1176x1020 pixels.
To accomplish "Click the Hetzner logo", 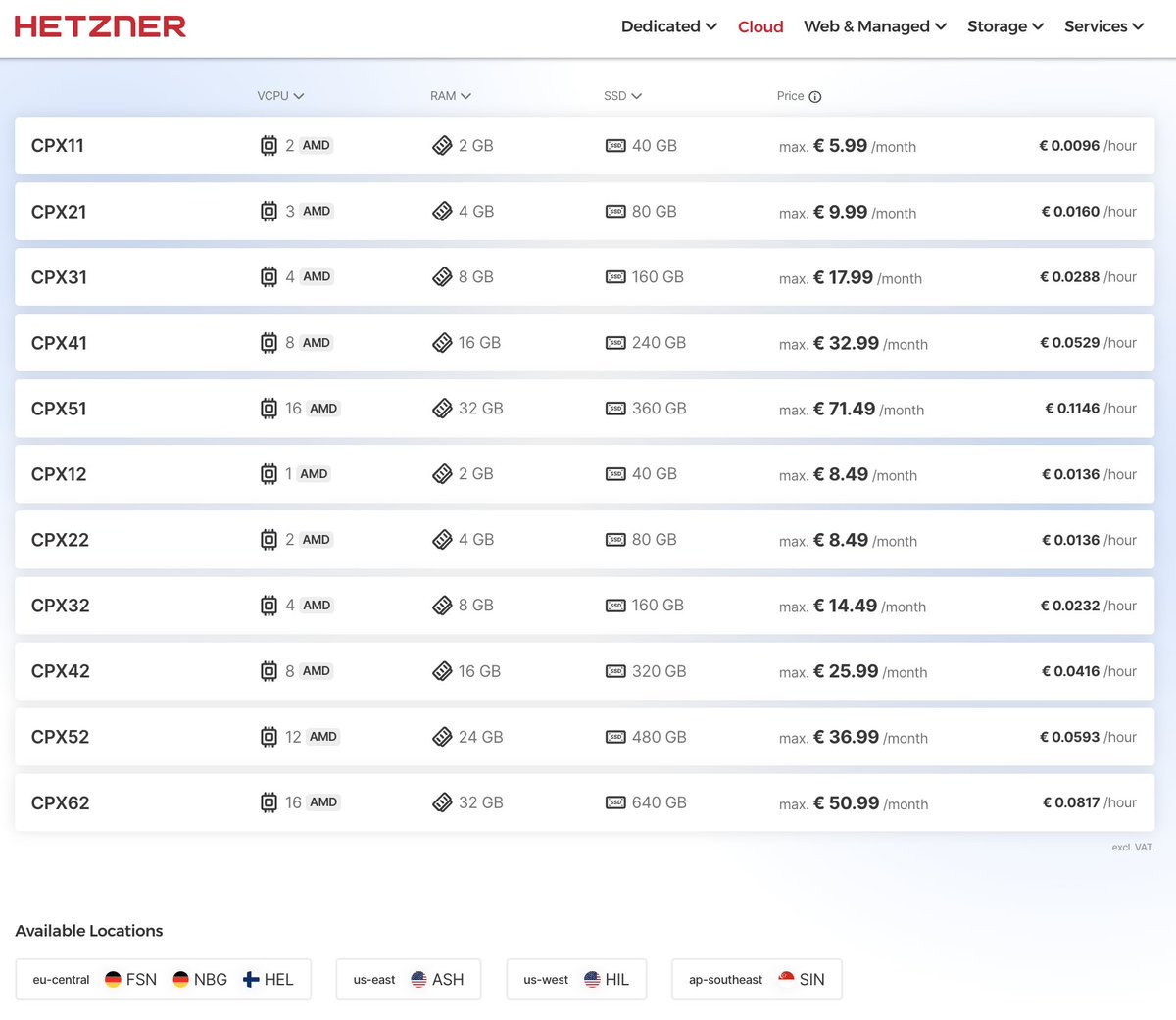I will (x=100, y=26).
